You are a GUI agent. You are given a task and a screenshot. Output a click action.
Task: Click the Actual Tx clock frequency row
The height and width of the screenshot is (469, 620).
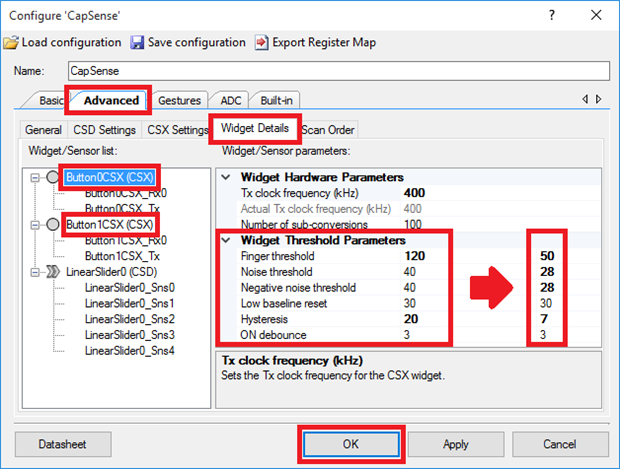click(419, 209)
